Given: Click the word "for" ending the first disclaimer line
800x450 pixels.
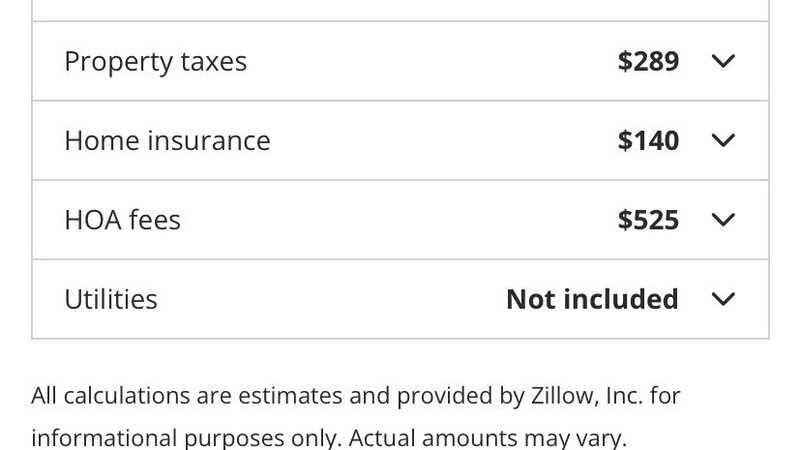Looking at the screenshot, I should pyautogui.click(x=665, y=396).
